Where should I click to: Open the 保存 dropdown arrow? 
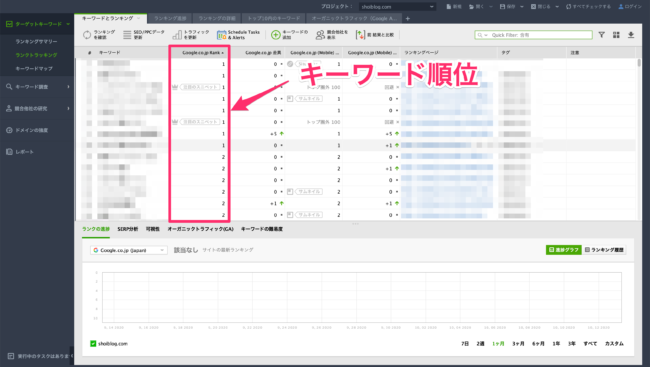521,7
